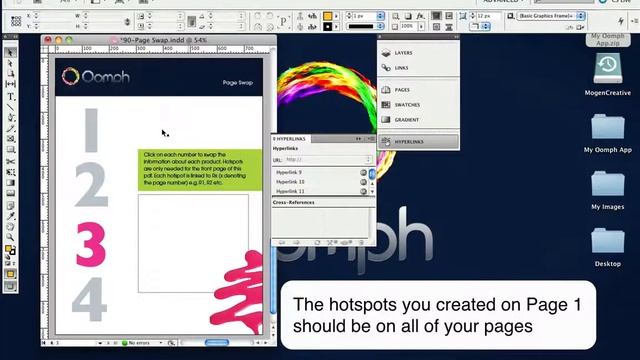Image resolution: width=640 pixels, height=360 pixels.
Task: Select the Zoom tool
Action: pyautogui.click(x=10, y=237)
